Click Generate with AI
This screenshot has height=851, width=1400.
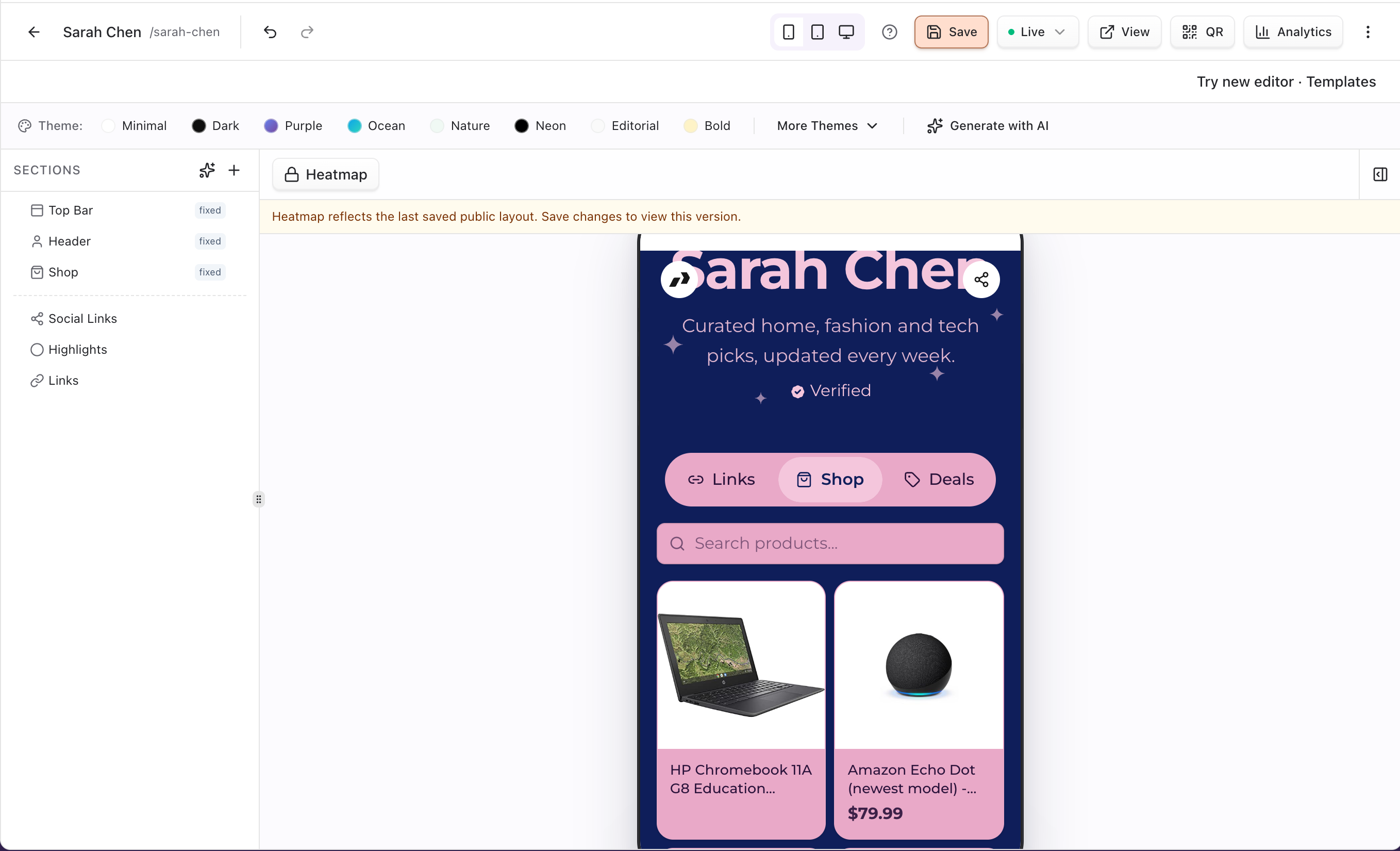(x=988, y=126)
